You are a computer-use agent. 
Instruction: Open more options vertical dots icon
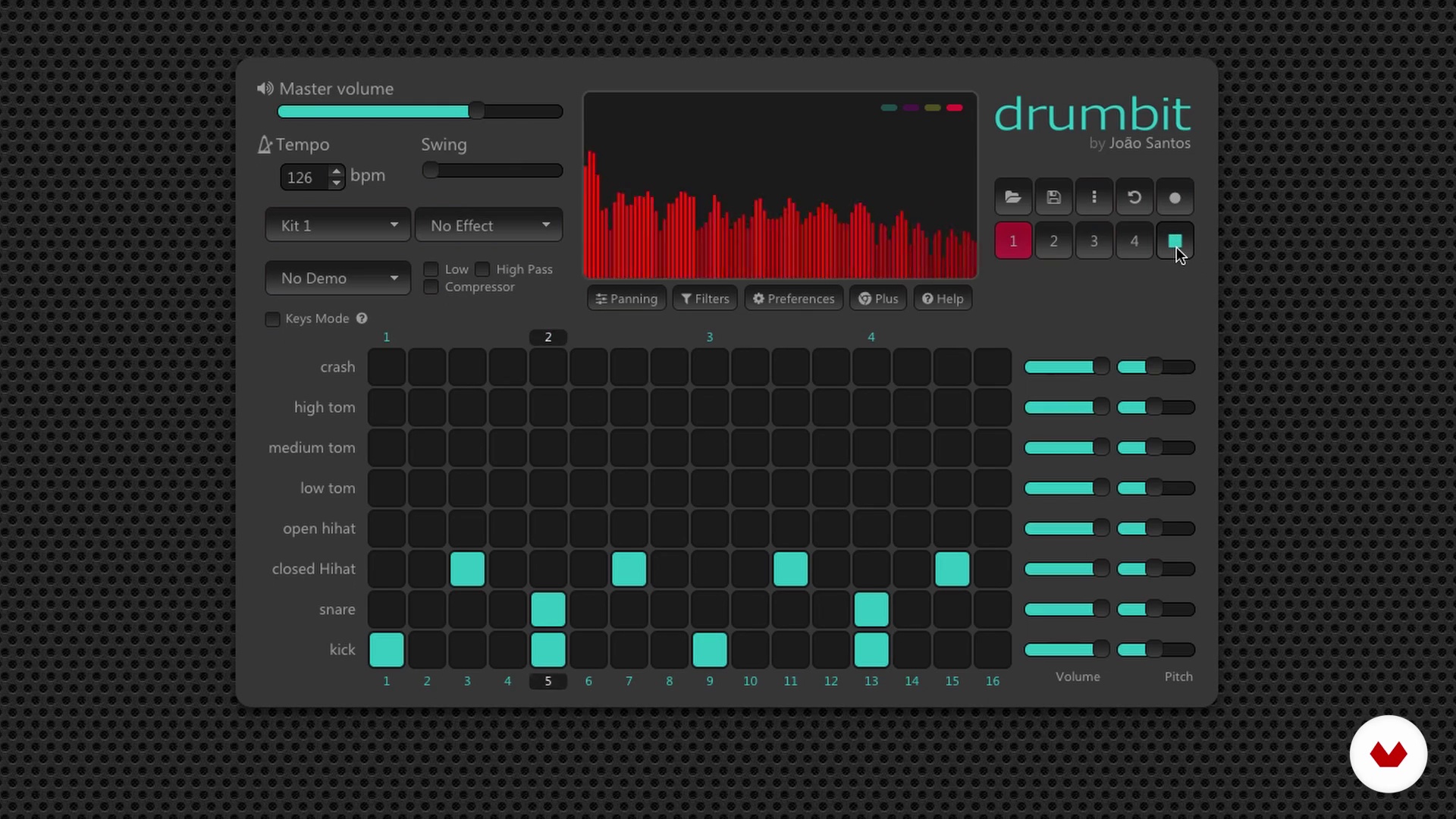1094,197
